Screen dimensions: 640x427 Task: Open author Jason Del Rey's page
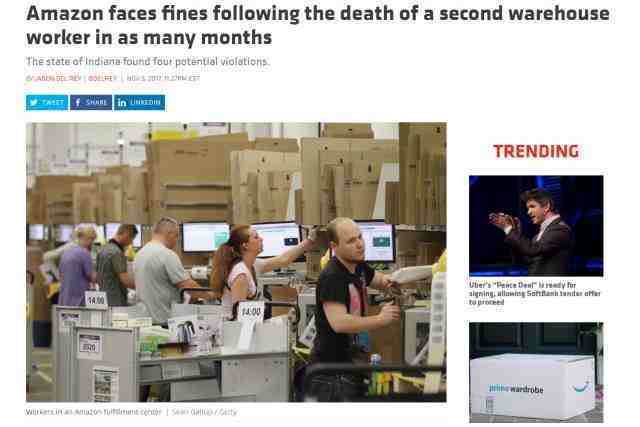click(x=57, y=78)
